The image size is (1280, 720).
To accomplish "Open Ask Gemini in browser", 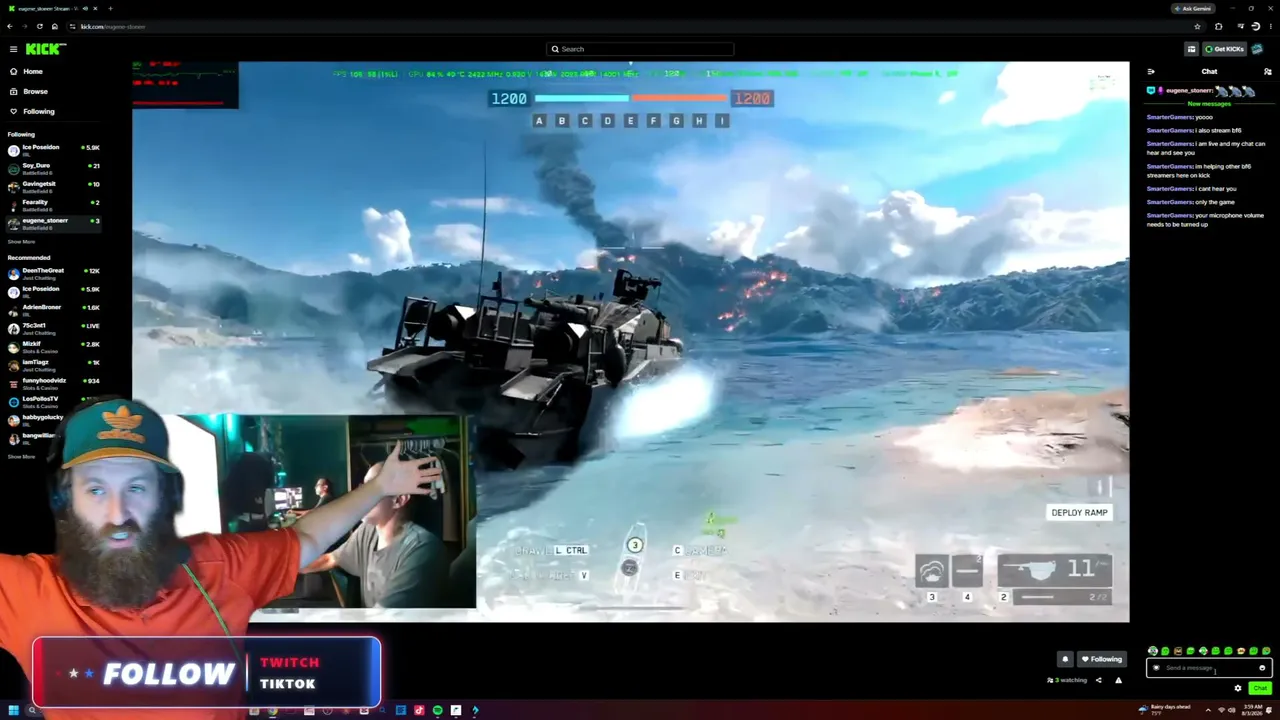I will tap(1192, 8).
